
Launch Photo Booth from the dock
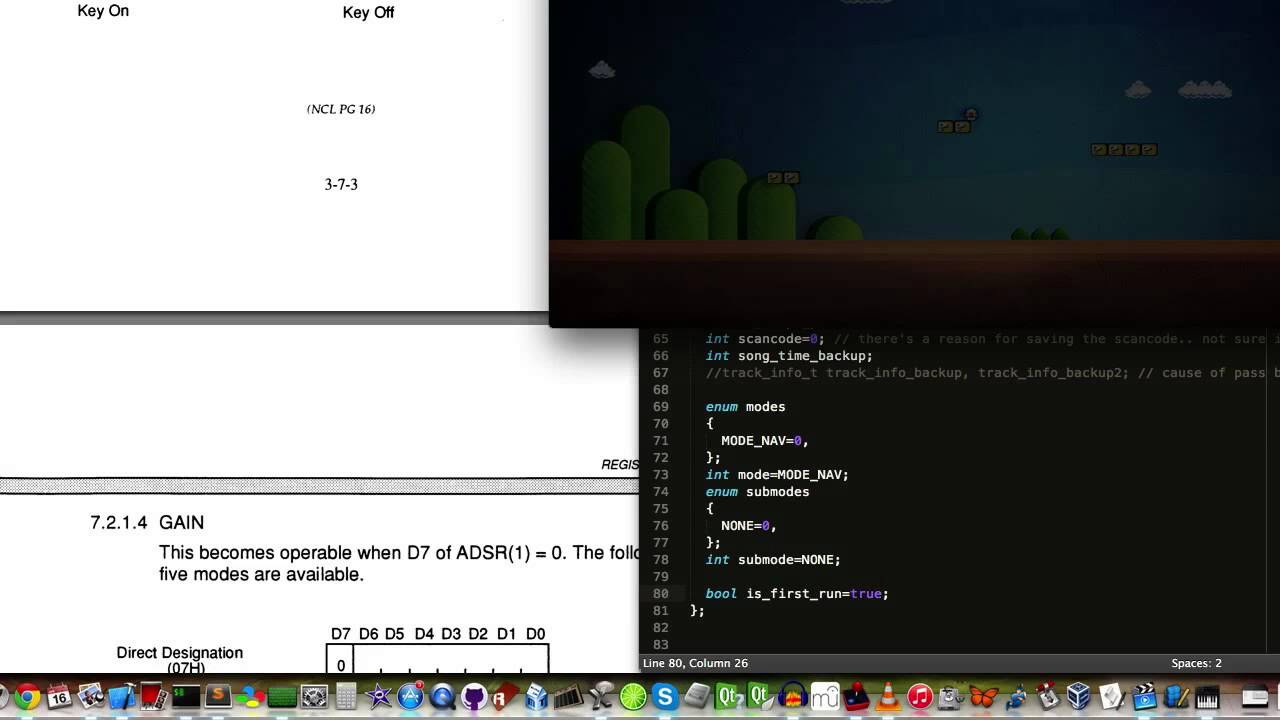(x=154, y=696)
